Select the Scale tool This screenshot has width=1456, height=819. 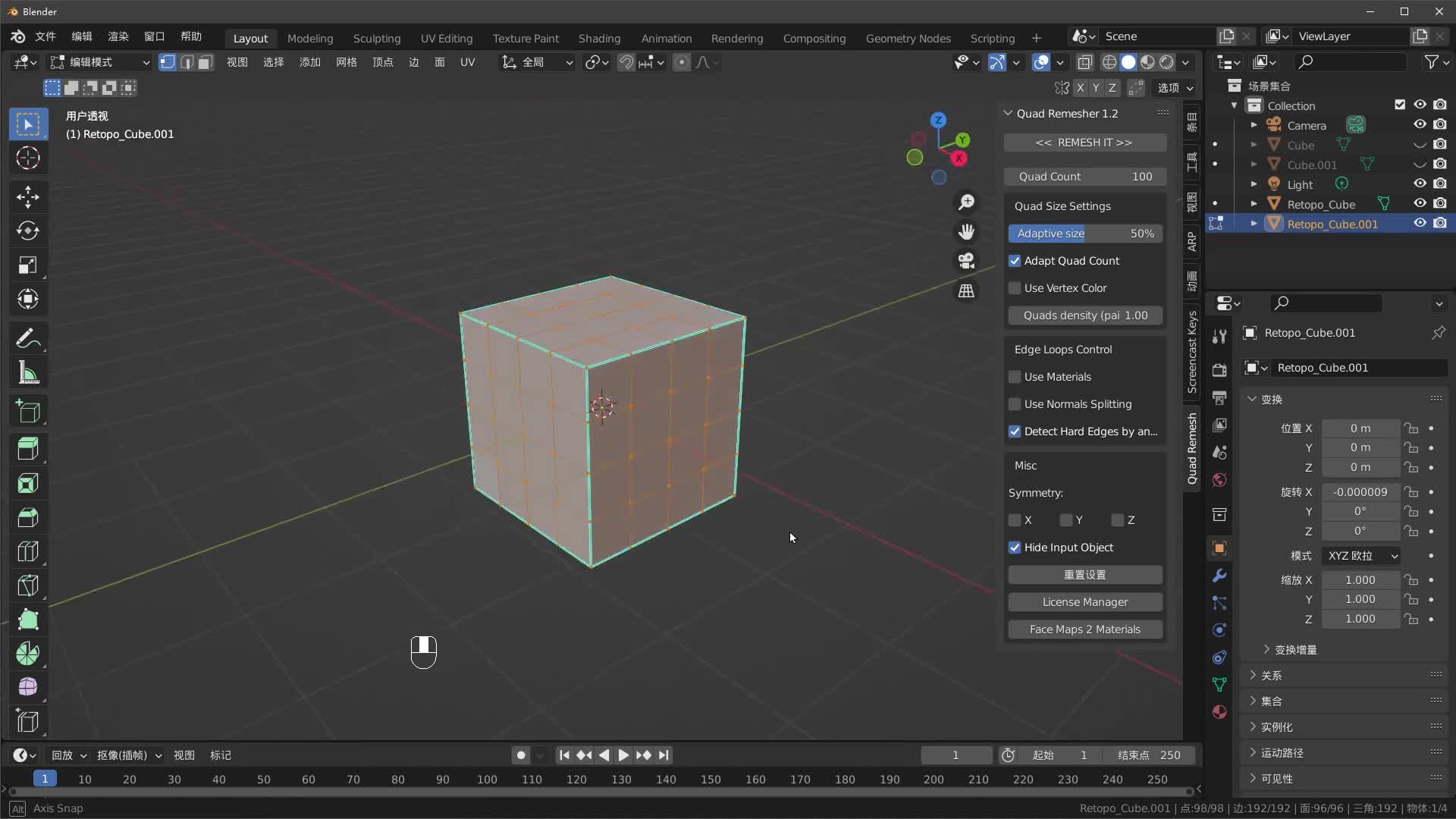click(28, 265)
